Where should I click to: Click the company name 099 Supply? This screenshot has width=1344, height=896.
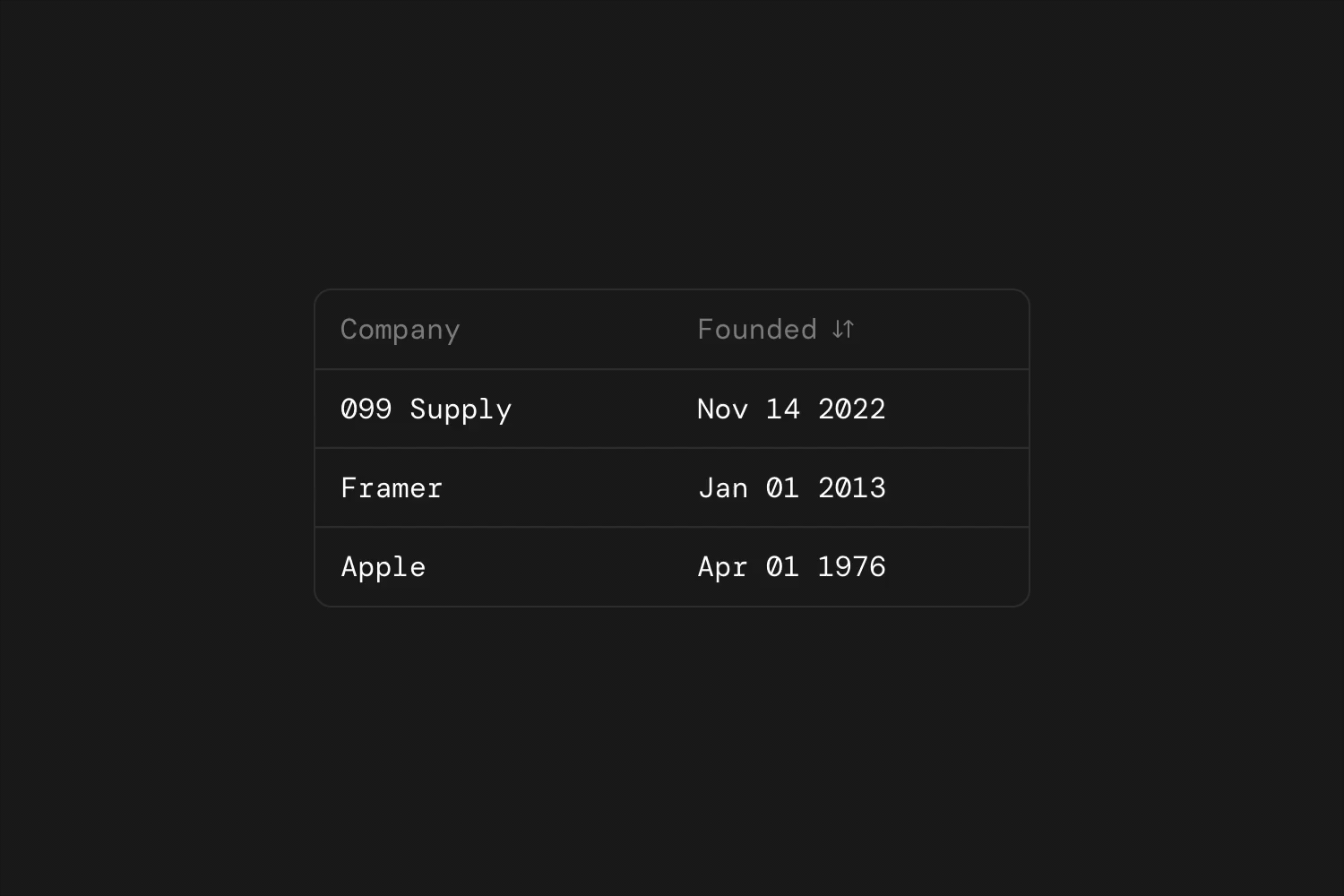(x=426, y=409)
